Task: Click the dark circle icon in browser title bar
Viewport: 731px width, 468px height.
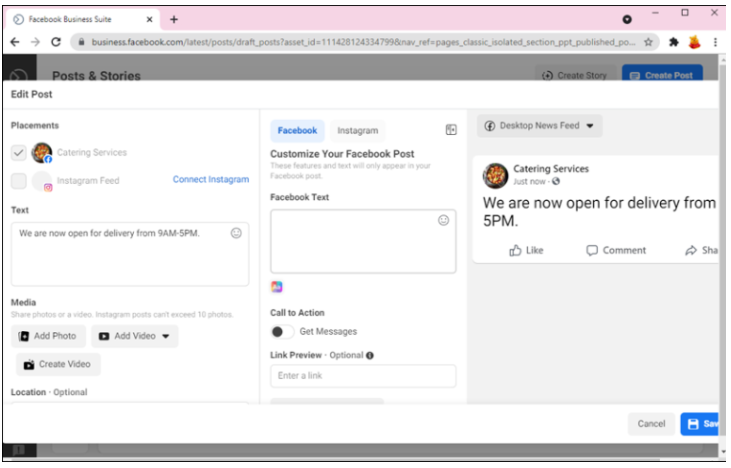Action: coord(627,19)
